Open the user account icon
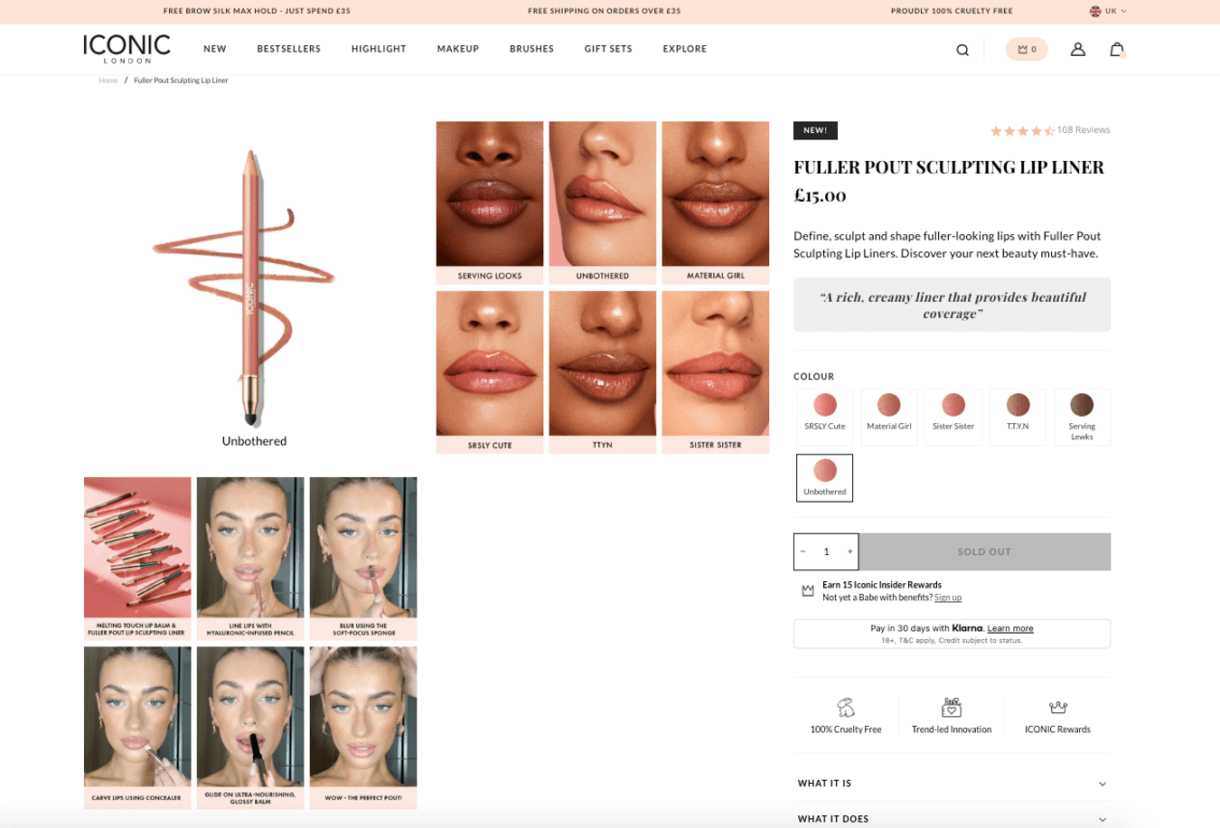1220x828 pixels. click(1078, 49)
